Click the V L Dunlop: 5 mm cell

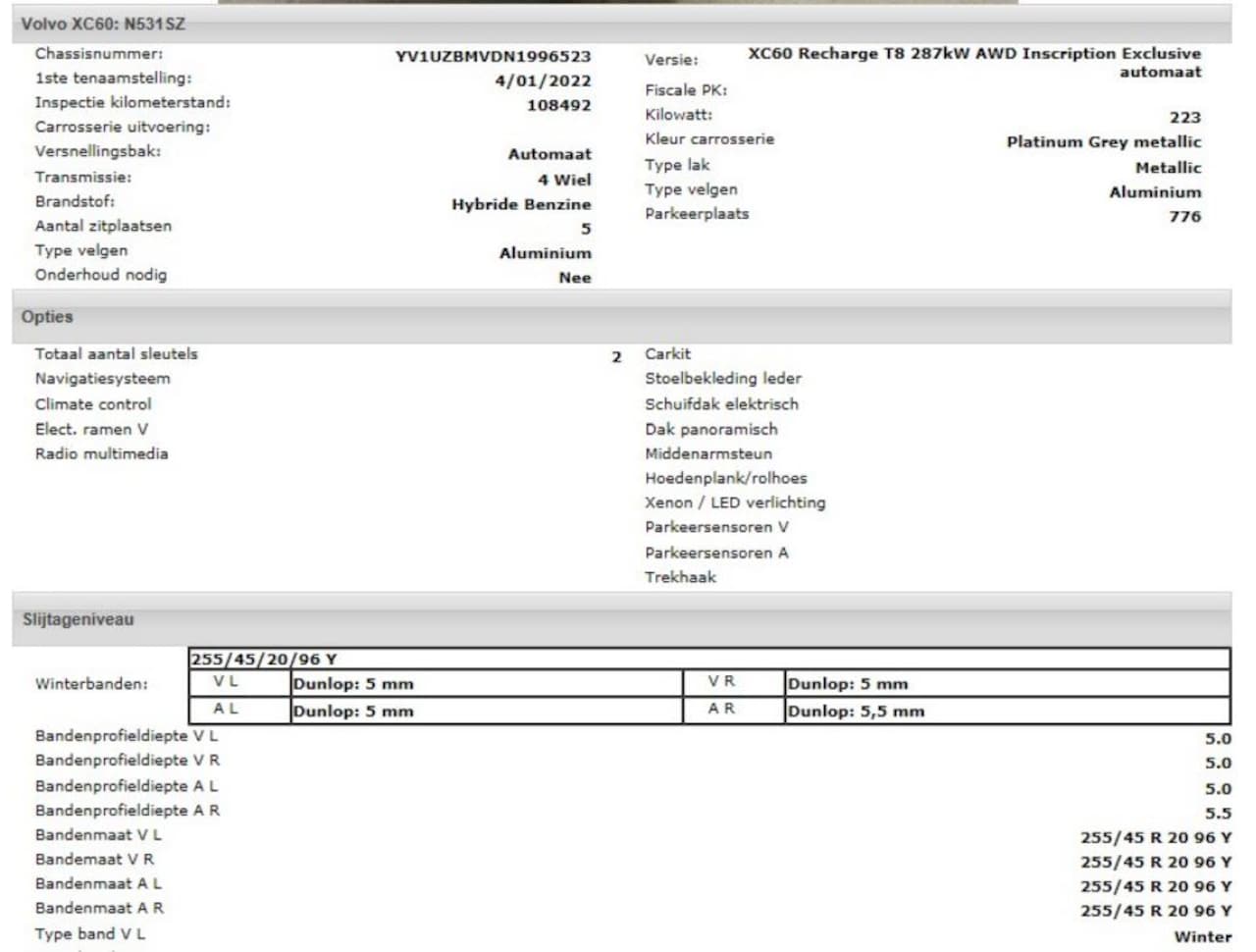point(487,684)
